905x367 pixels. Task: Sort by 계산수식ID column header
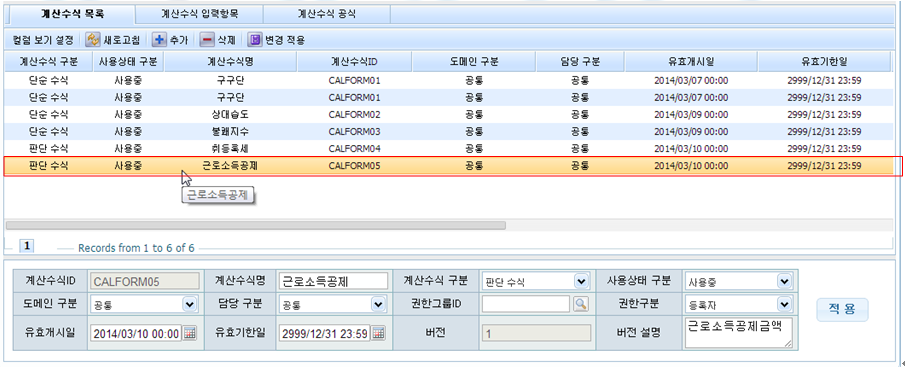pyautogui.click(x=354, y=62)
